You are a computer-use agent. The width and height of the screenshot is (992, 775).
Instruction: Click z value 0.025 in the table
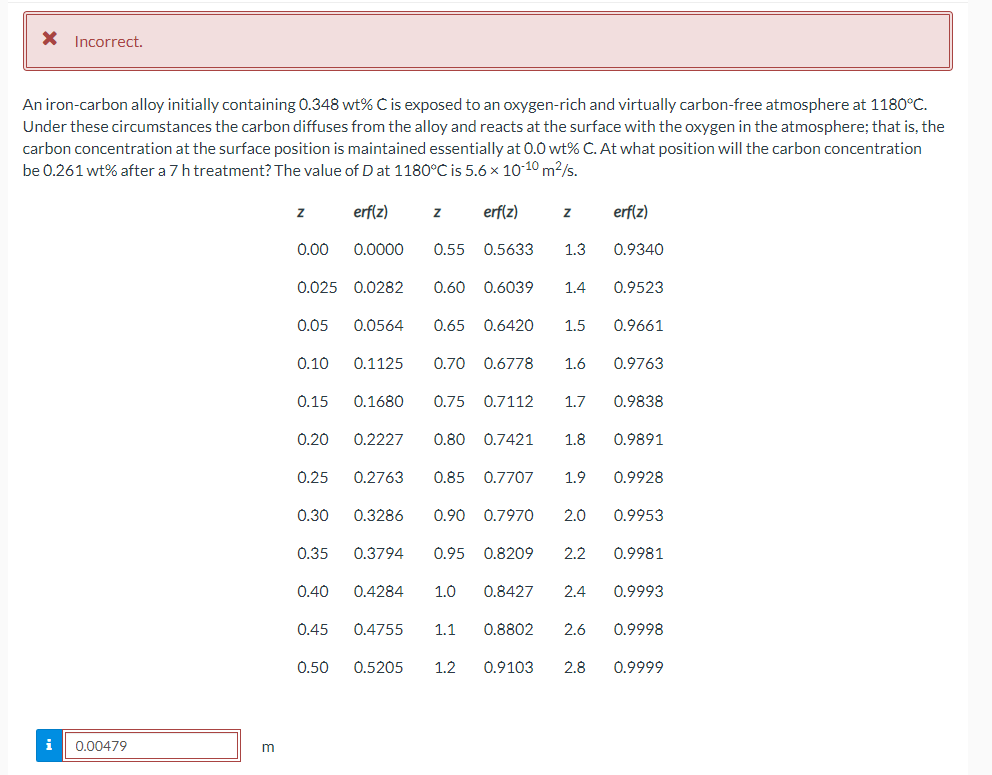tap(317, 287)
